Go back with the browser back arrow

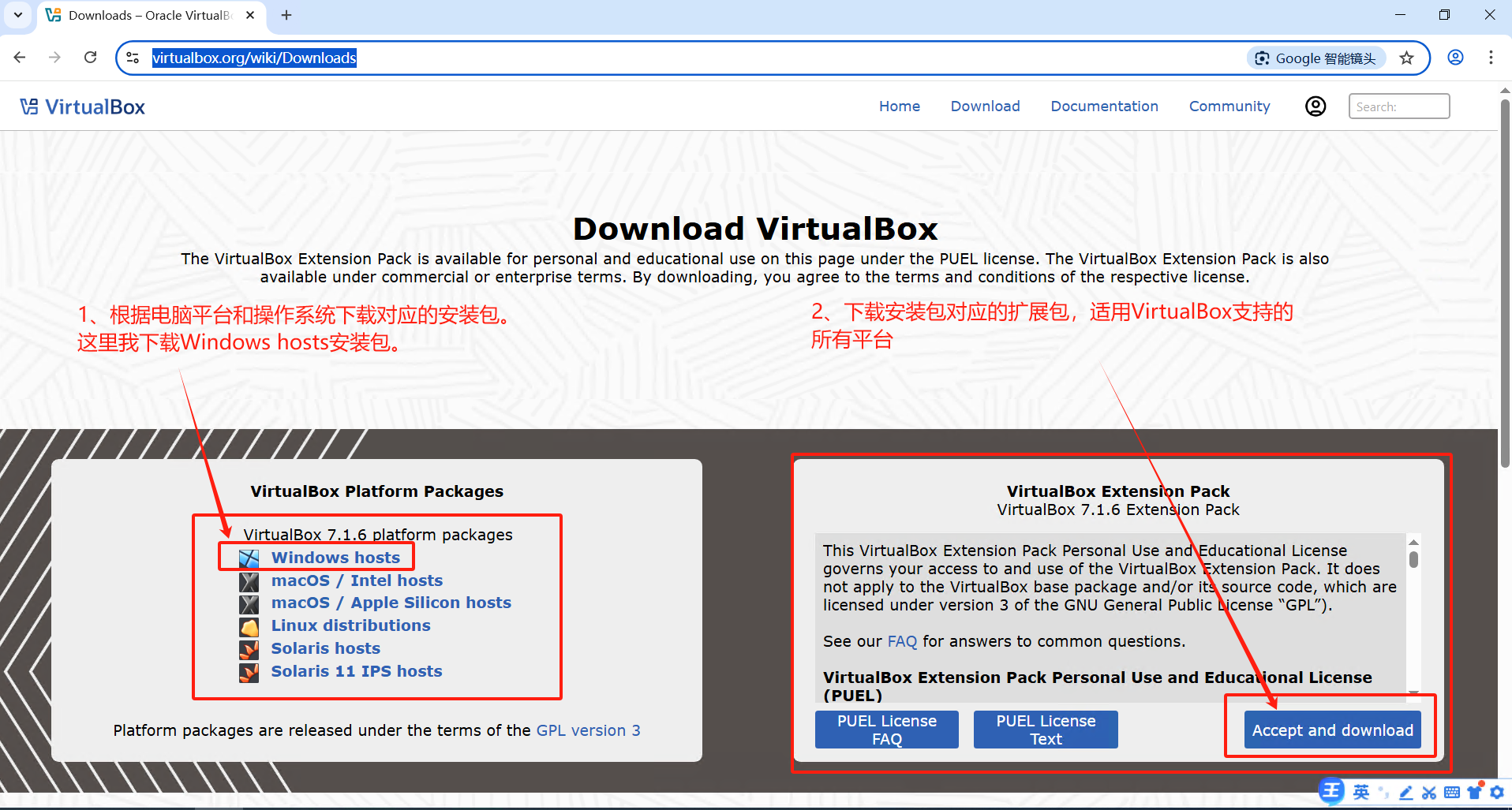pos(20,58)
